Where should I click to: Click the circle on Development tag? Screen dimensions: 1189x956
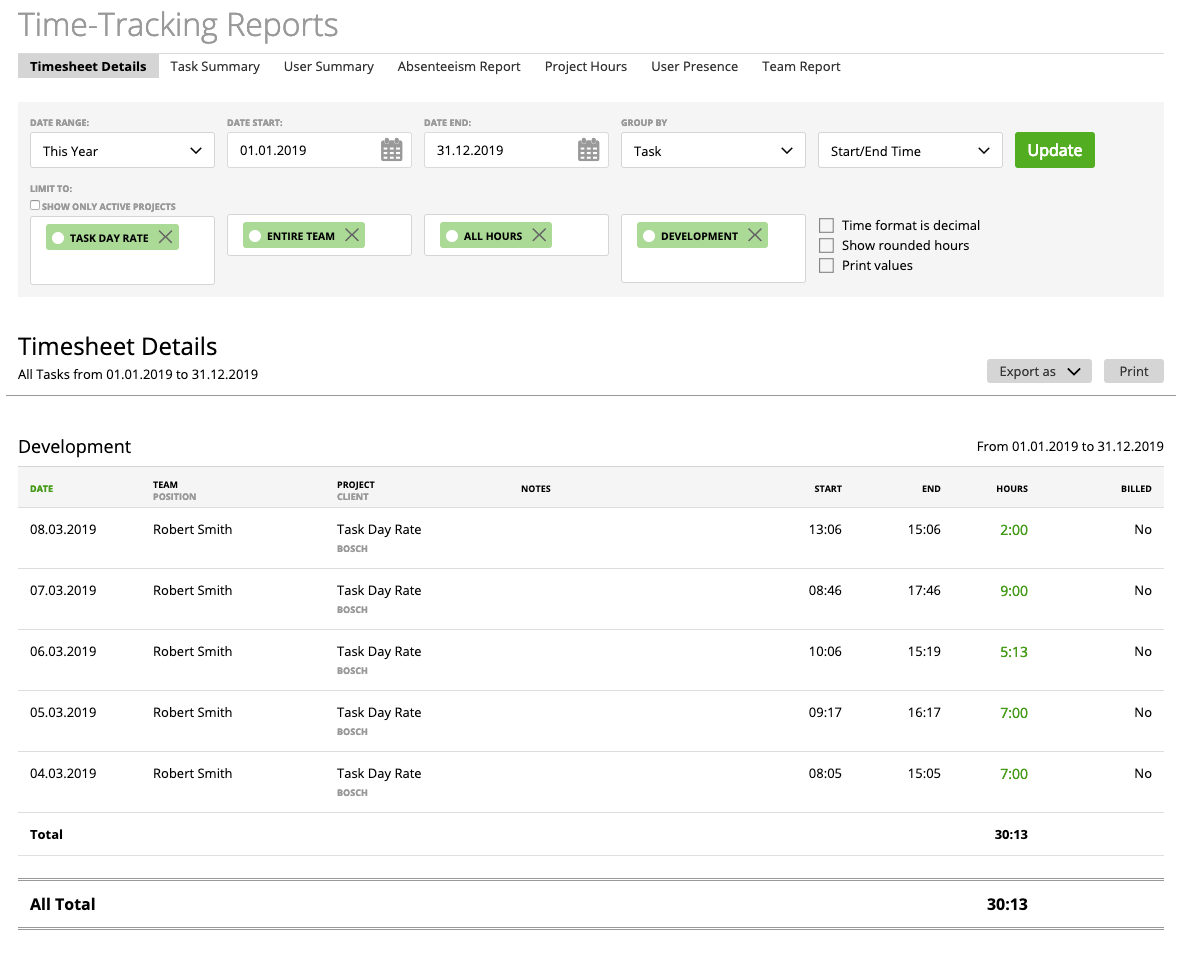point(649,236)
